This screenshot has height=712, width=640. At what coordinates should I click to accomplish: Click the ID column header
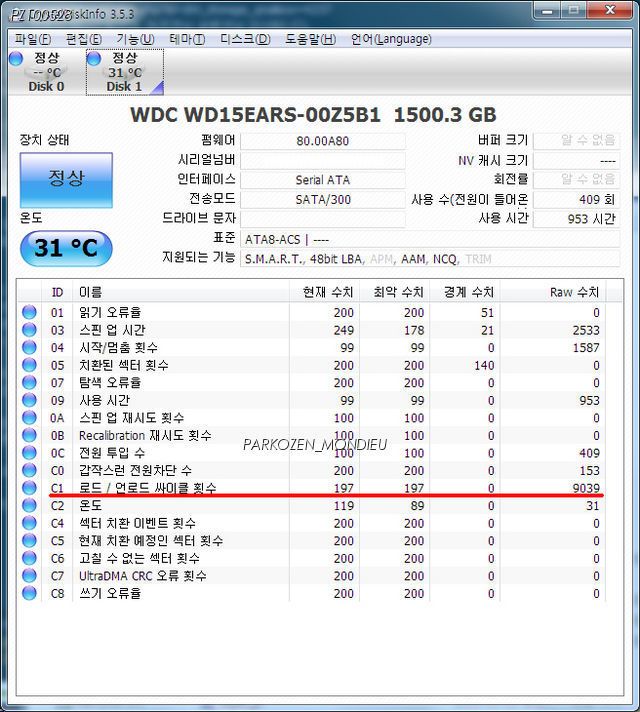[x=57, y=292]
